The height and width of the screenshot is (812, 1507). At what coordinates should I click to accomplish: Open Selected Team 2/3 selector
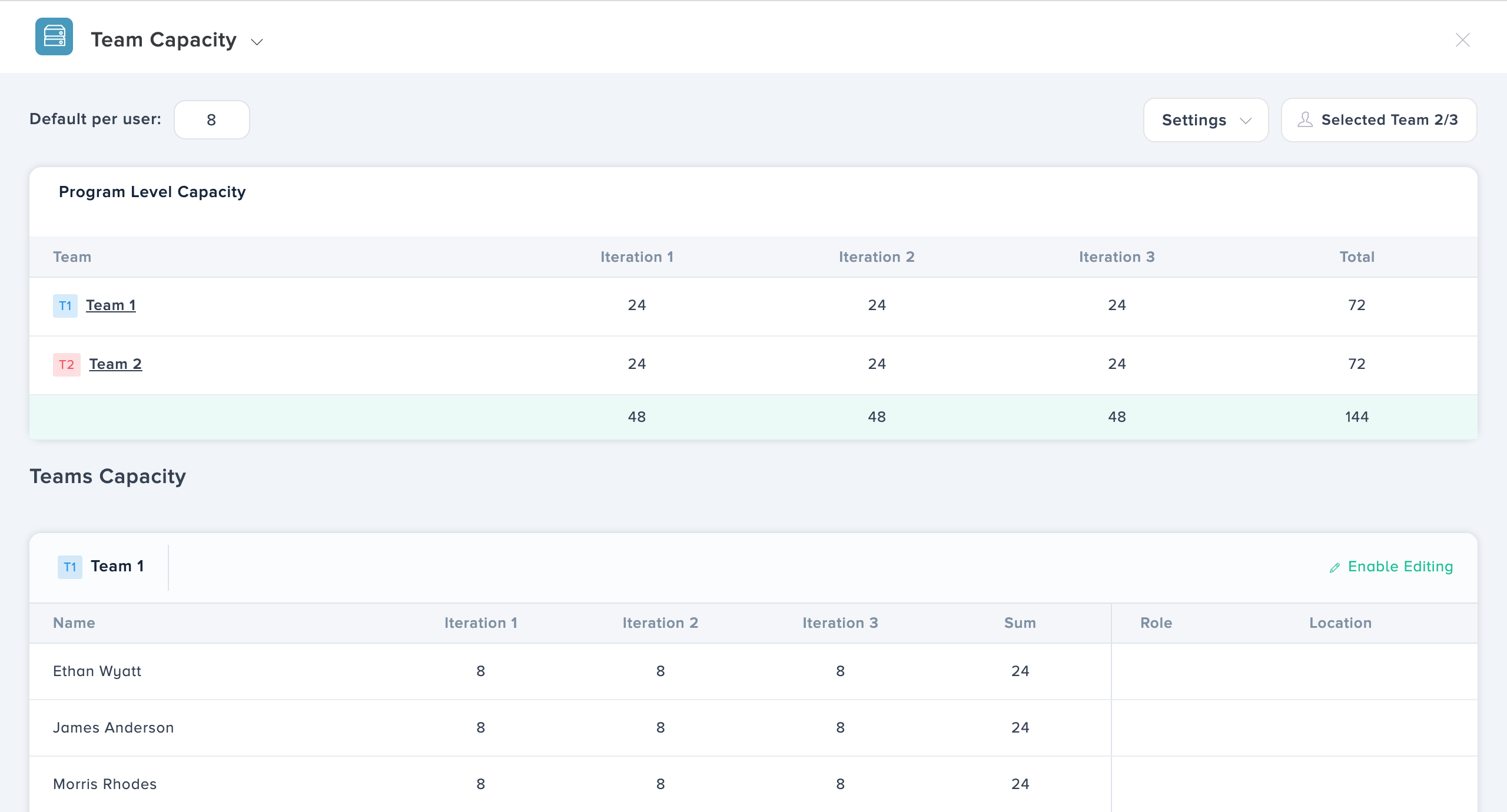click(x=1379, y=119)
